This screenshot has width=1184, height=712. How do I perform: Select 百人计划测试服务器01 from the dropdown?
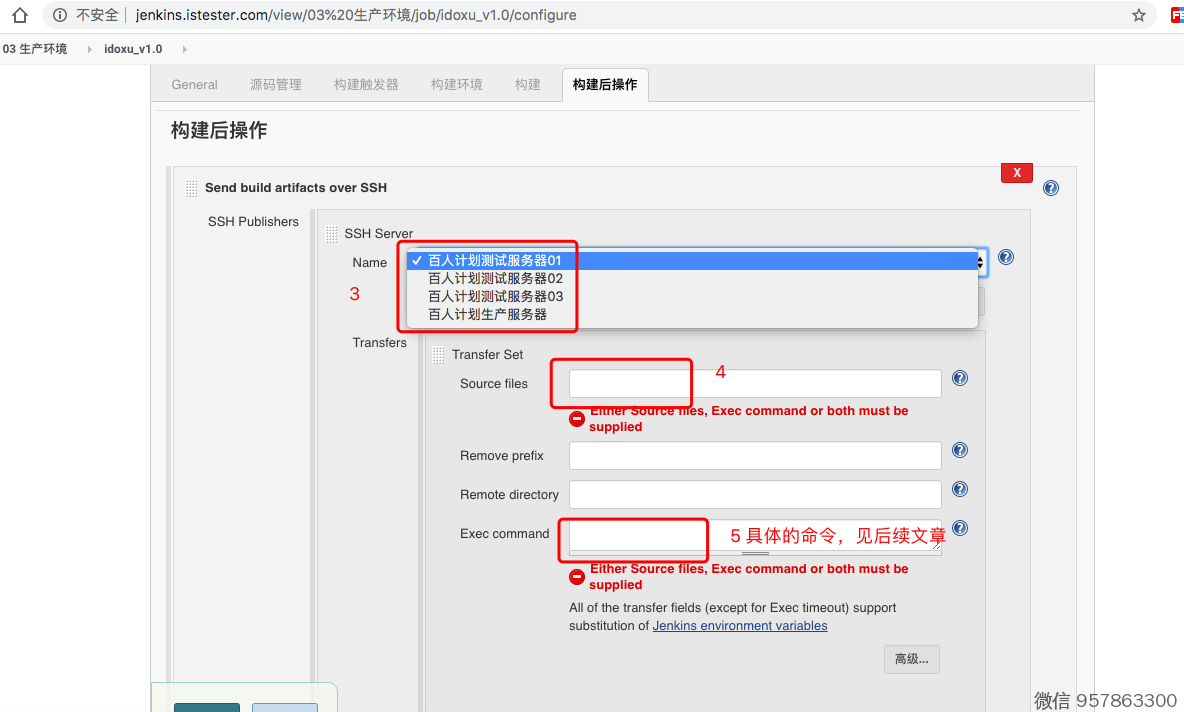[x=495, y=261]
